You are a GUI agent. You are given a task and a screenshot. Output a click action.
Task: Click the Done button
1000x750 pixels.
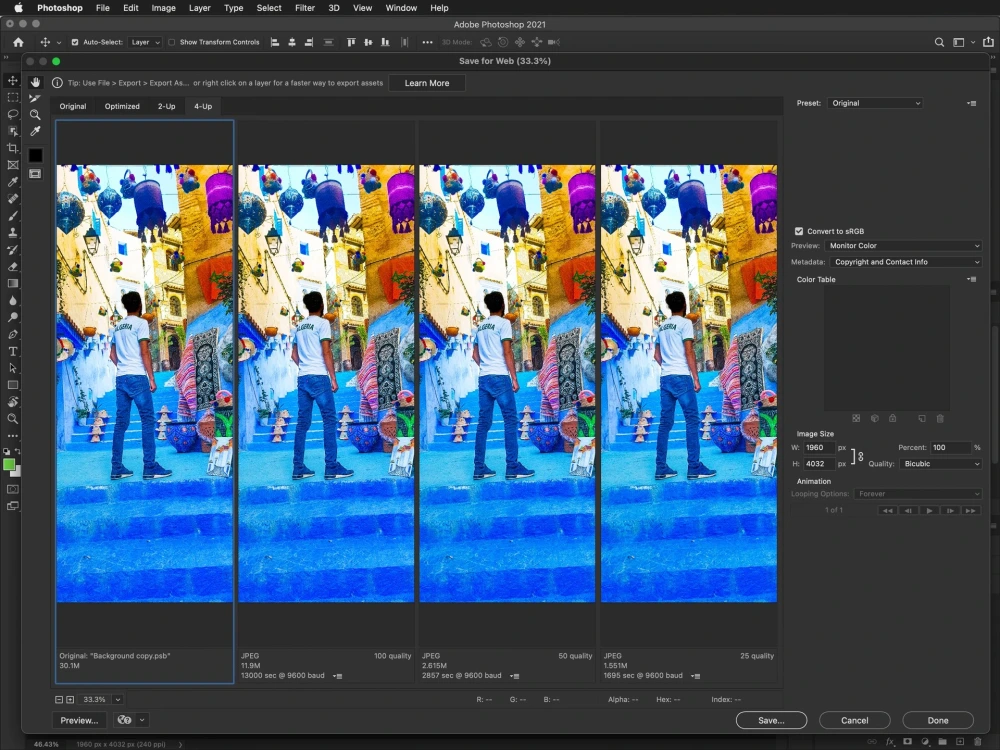(x=938, y=720)
